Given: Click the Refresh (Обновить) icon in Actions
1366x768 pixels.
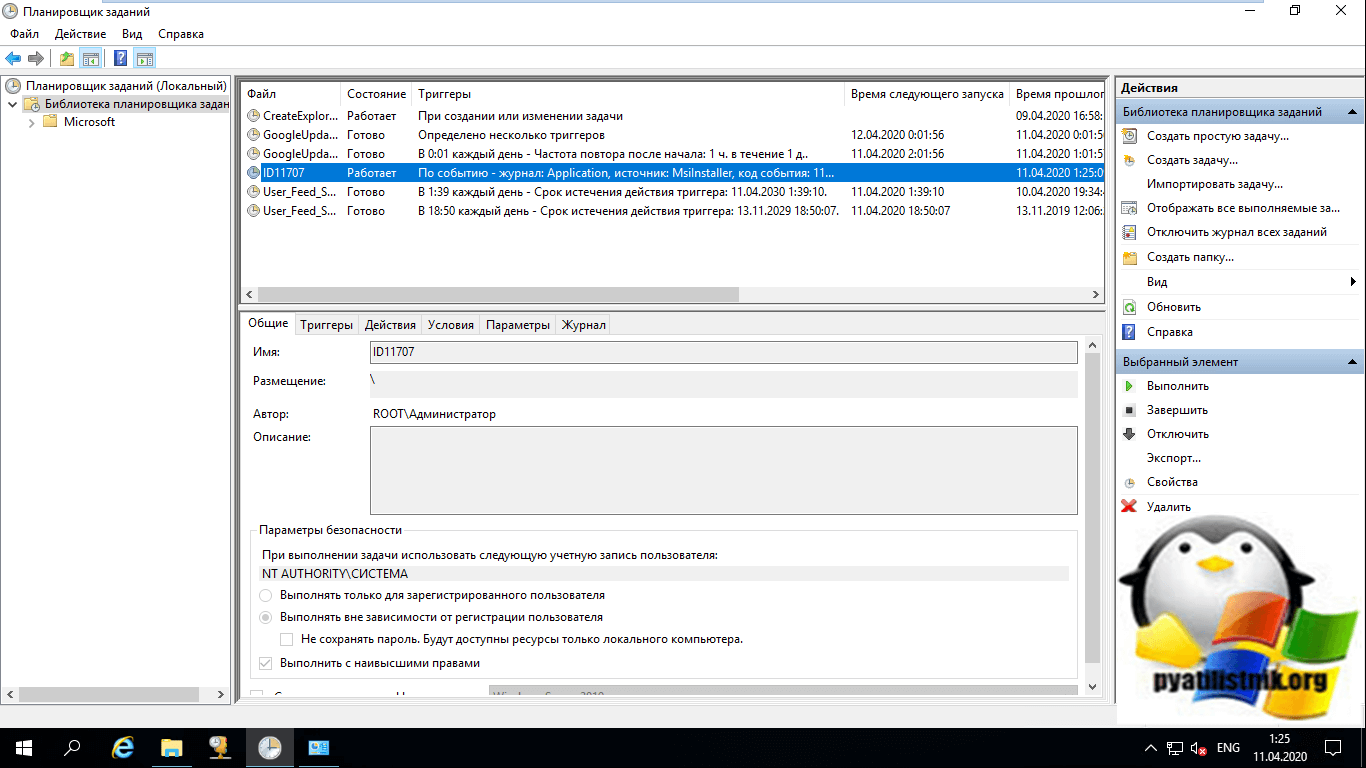Looking at the screenshot, I should tap(1129, 307).
